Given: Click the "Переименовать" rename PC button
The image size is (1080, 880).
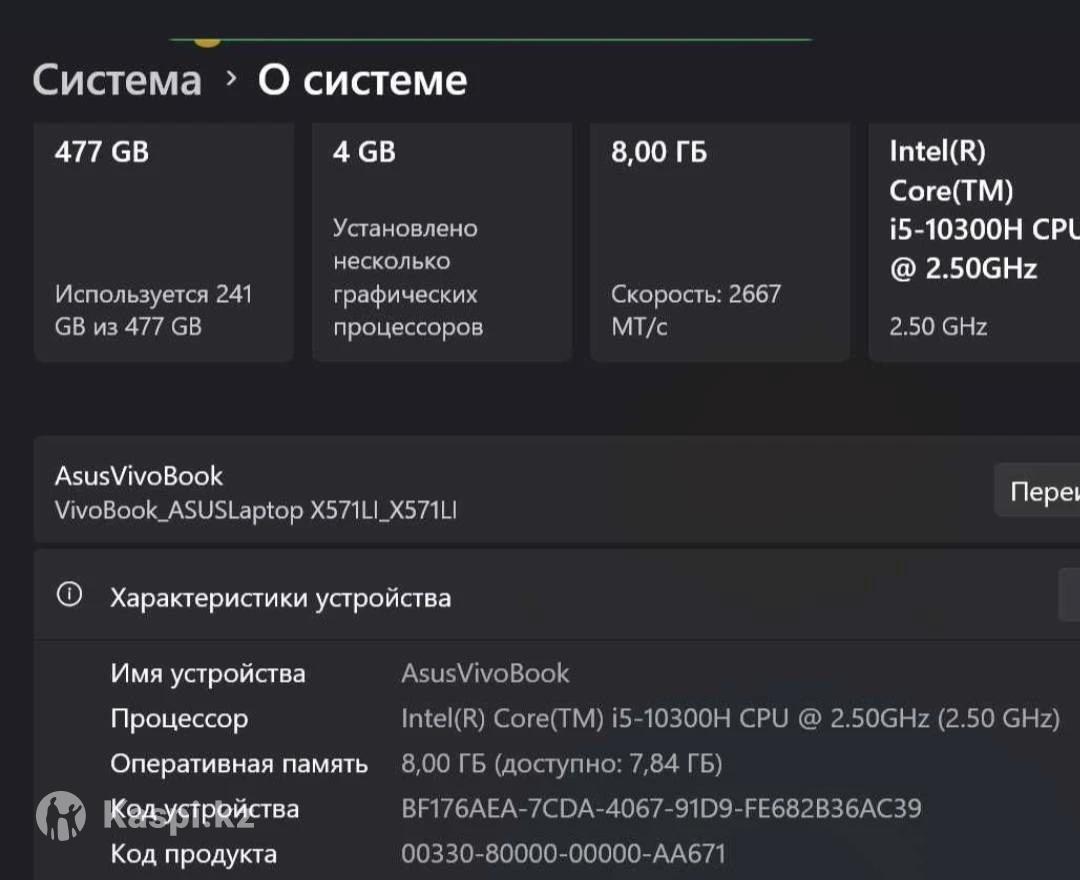Looking at the screenshot, I should point(1040,491).
